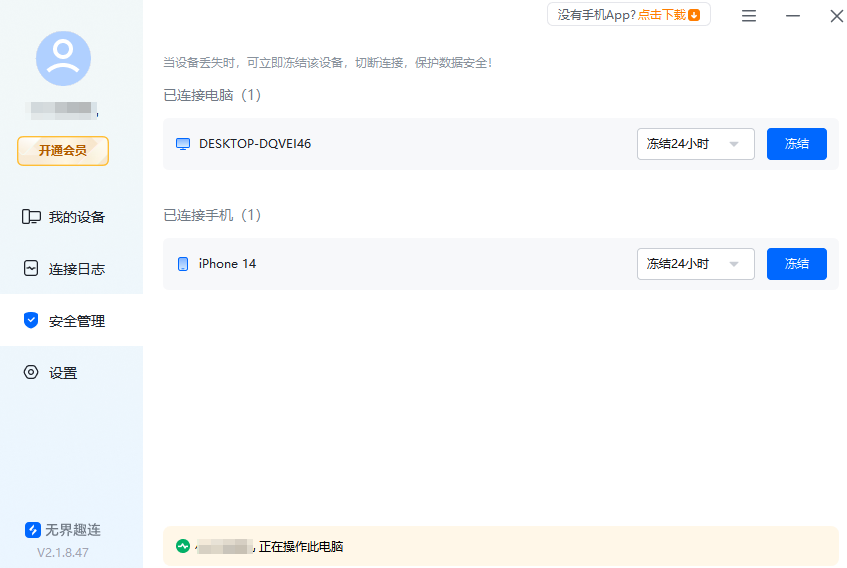Click the 无界趣连 logo icon

point(32,530)
